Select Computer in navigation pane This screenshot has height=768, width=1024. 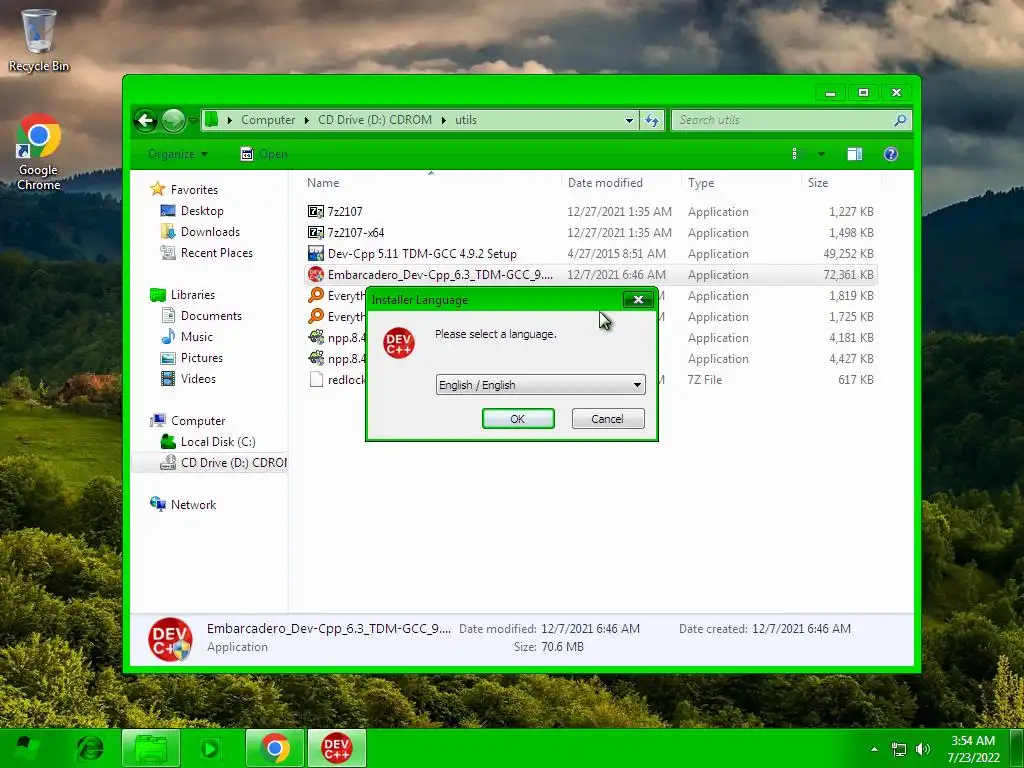pyautogui.click(x=198, y=421)
